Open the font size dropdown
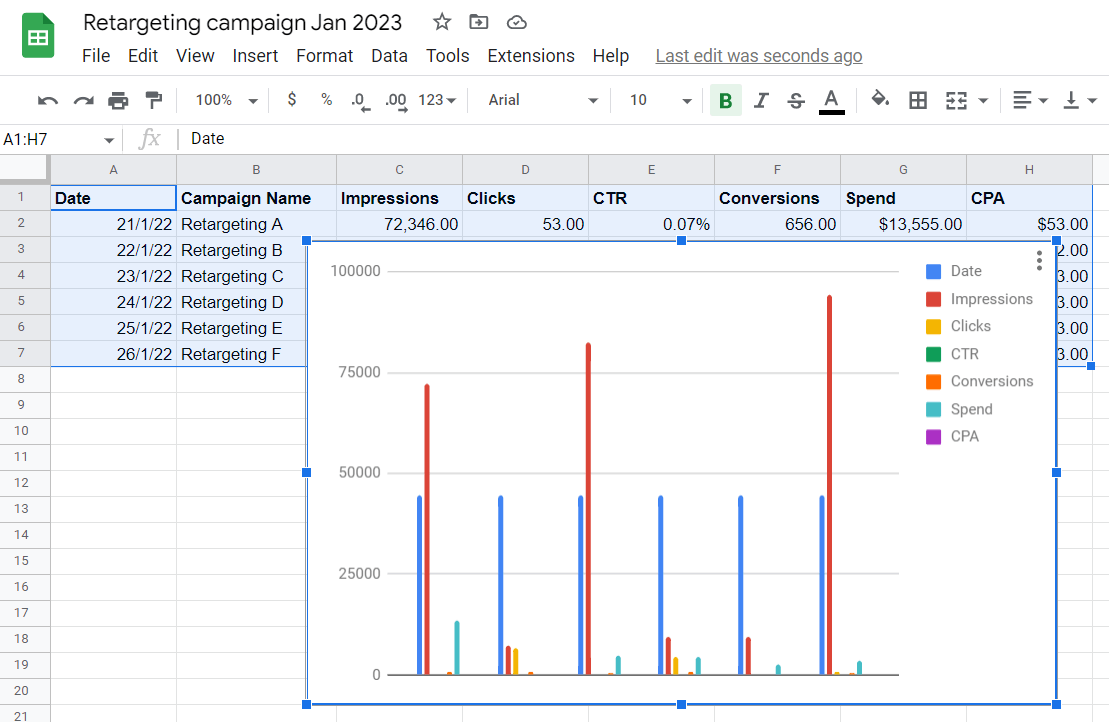This screenshot has width=1109, height=722. pos(660,100)
